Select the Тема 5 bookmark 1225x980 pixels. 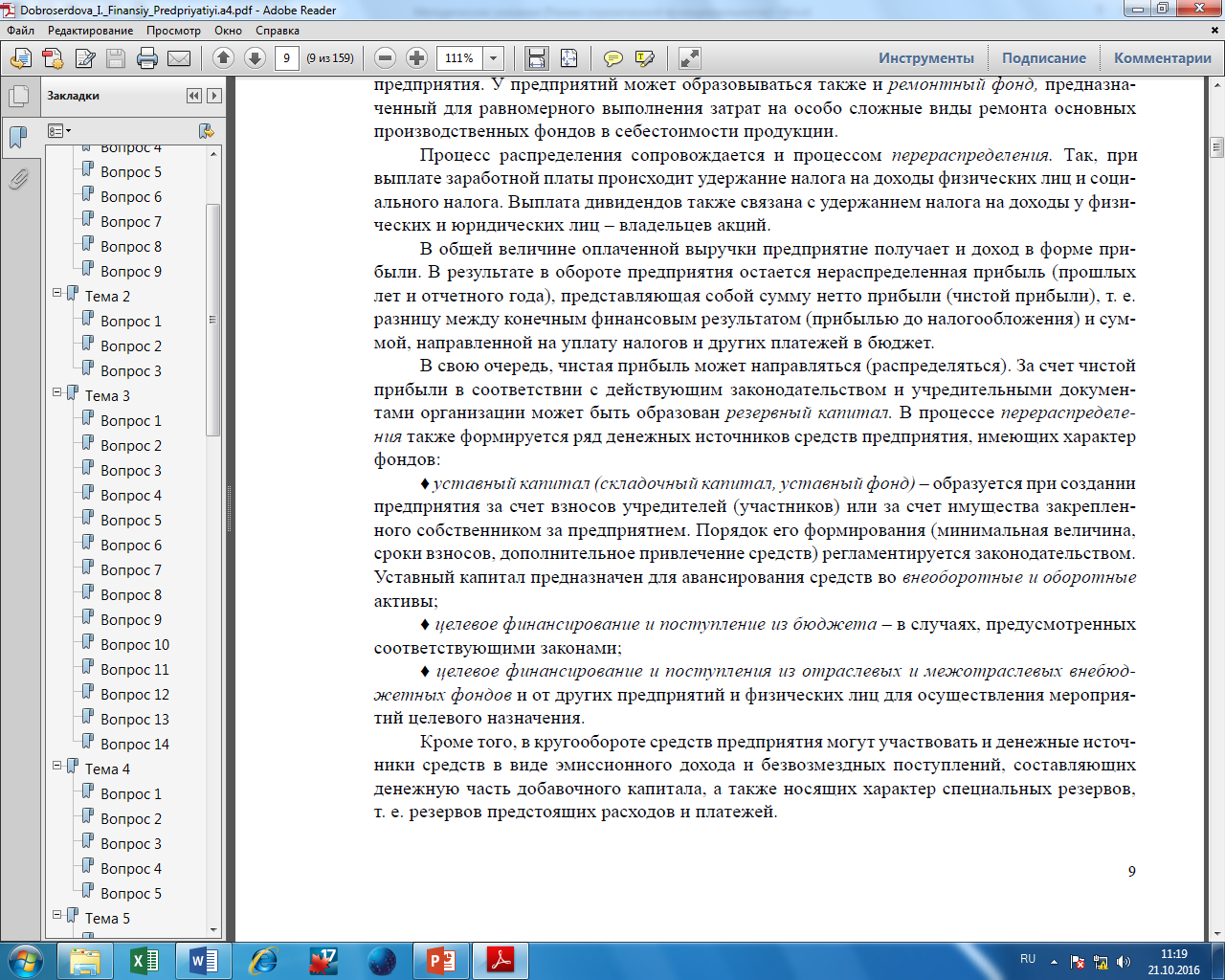click(107, 919)
